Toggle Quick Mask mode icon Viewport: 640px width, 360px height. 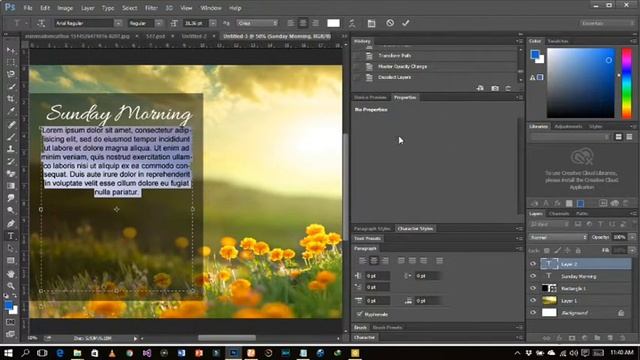point(11,322)
